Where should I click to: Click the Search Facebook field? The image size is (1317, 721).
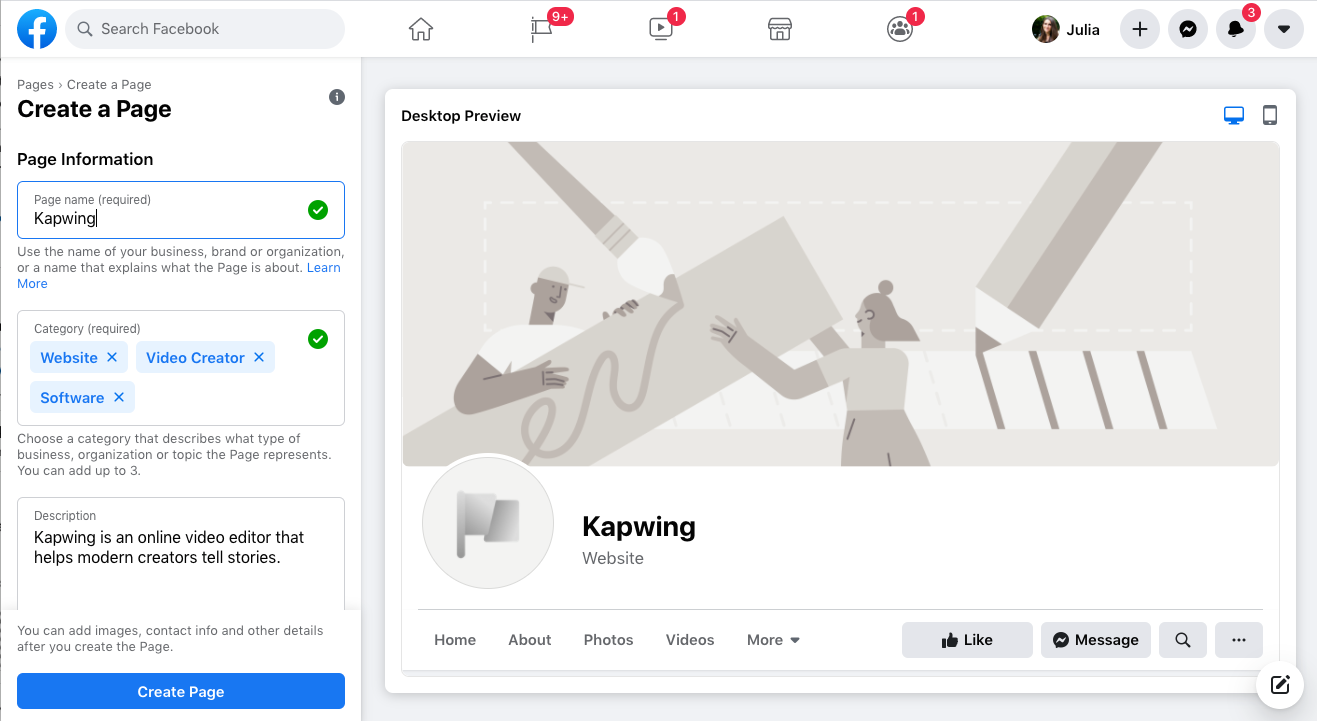coord(205,30)
